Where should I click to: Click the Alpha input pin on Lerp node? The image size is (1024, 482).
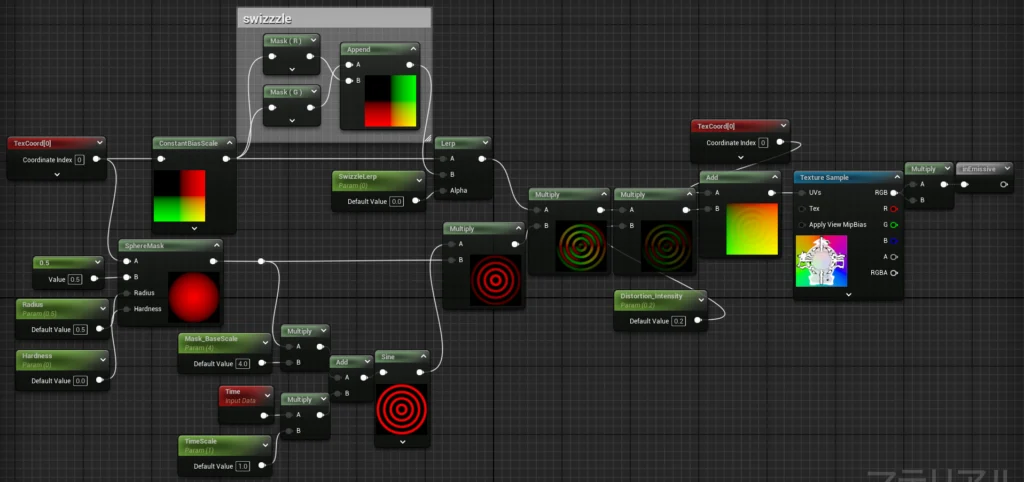441,191
